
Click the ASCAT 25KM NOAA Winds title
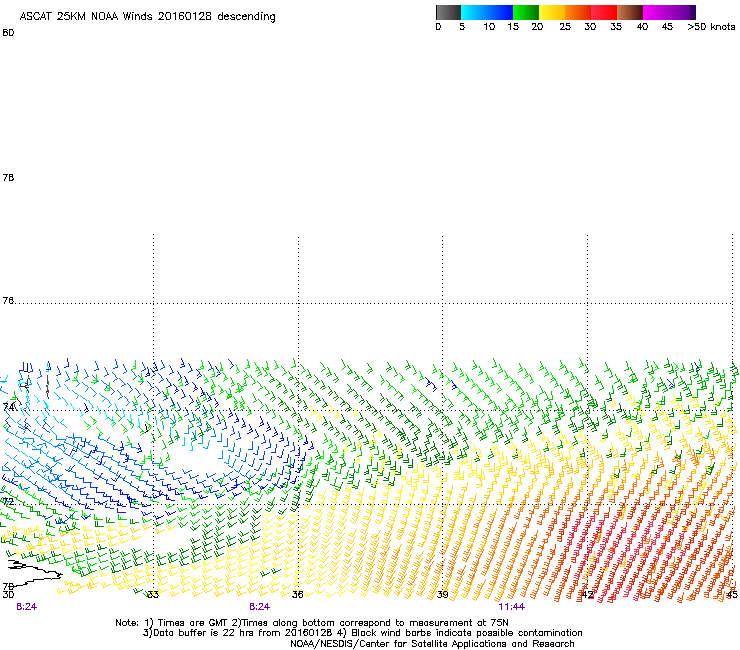click(x=147, y=17)
